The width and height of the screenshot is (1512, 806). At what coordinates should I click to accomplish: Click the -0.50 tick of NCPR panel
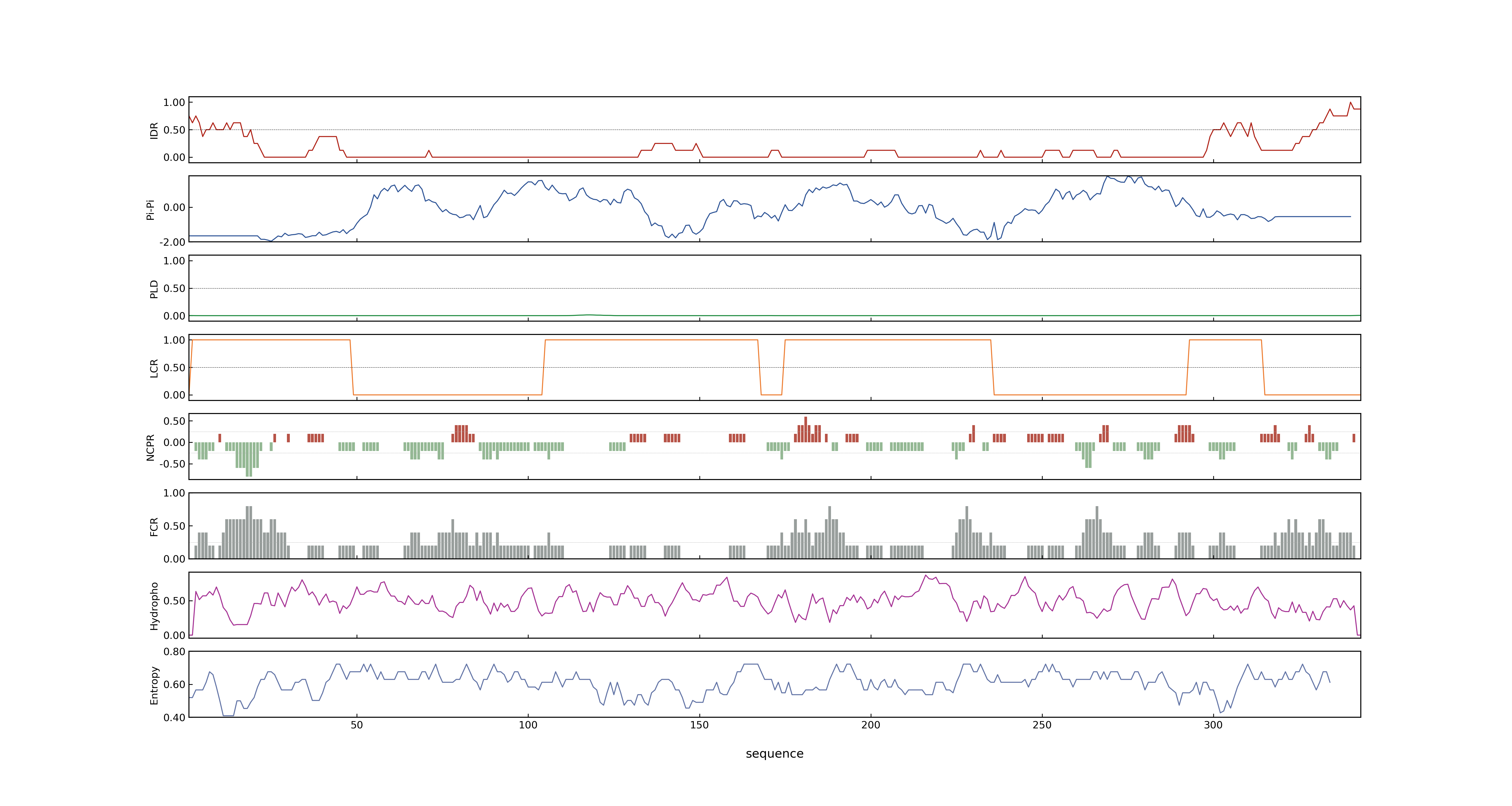coord(172,464)
